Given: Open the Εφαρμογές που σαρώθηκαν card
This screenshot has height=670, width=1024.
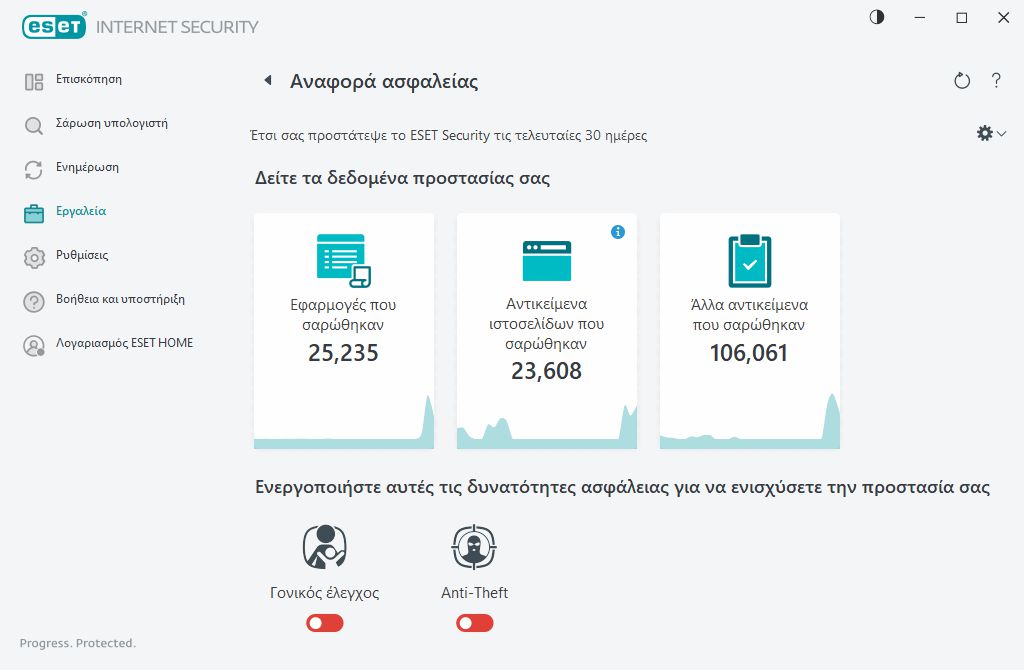Looking at the screenshot, I should coord(344,330).
